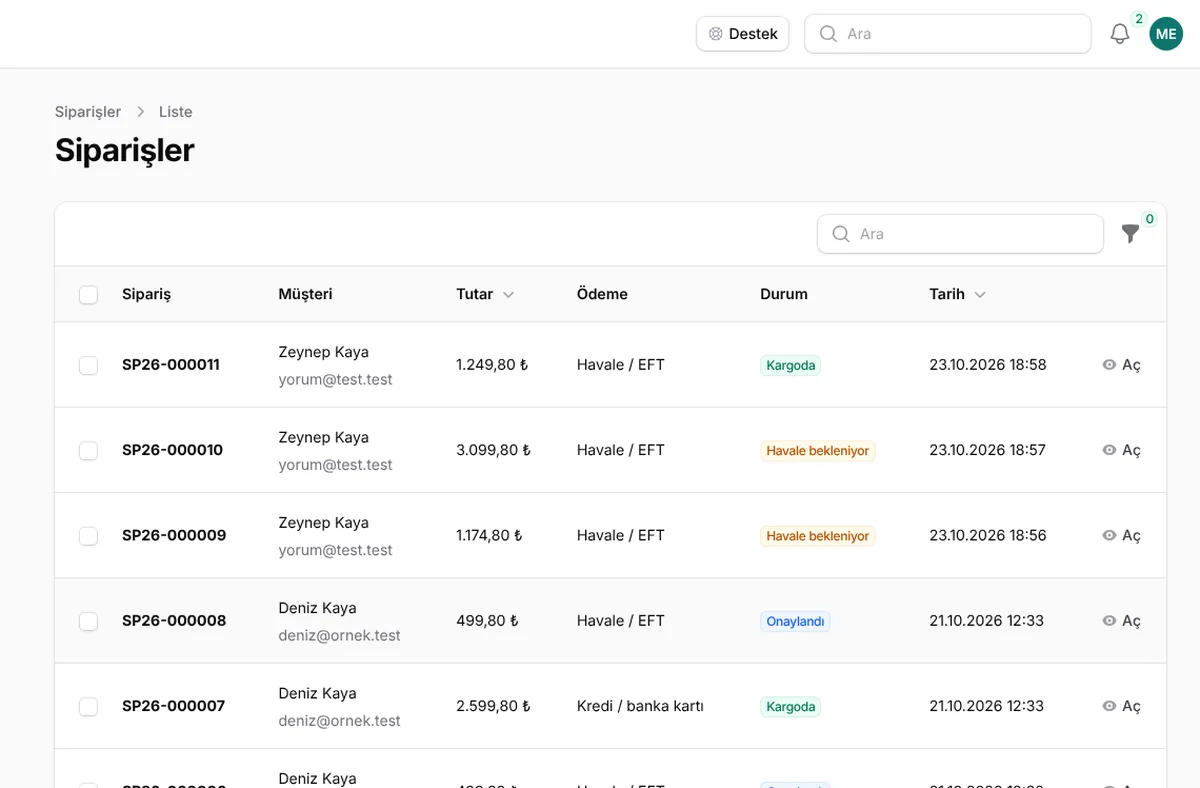Click the Durum column header

click(784, 294)
